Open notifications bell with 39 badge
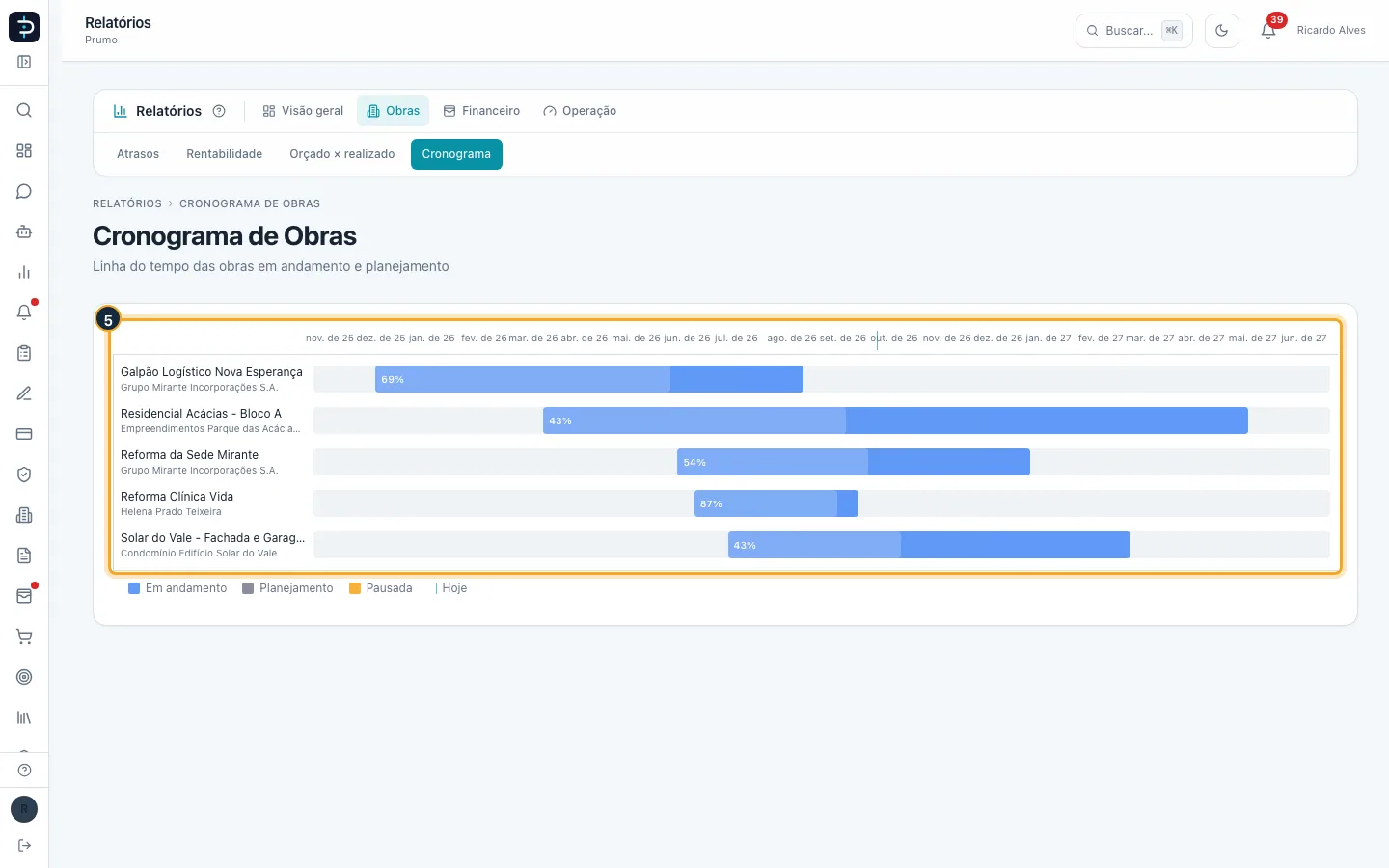1389x868 pixels. pos(1268,31)
